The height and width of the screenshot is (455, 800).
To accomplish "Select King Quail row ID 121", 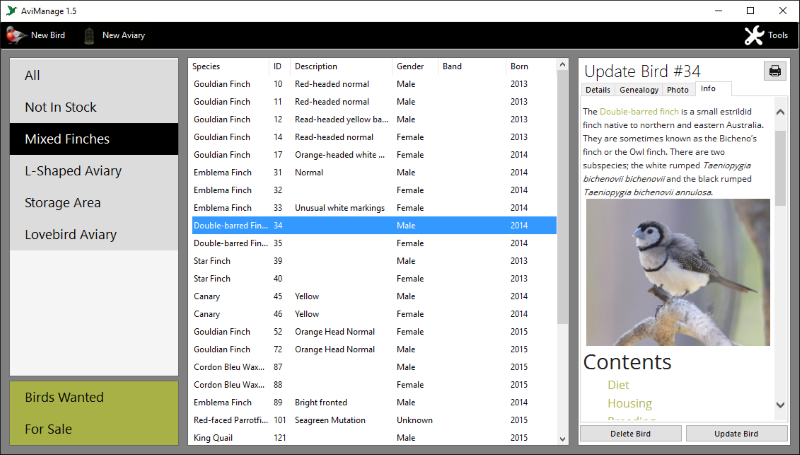I will click(374, 438).
